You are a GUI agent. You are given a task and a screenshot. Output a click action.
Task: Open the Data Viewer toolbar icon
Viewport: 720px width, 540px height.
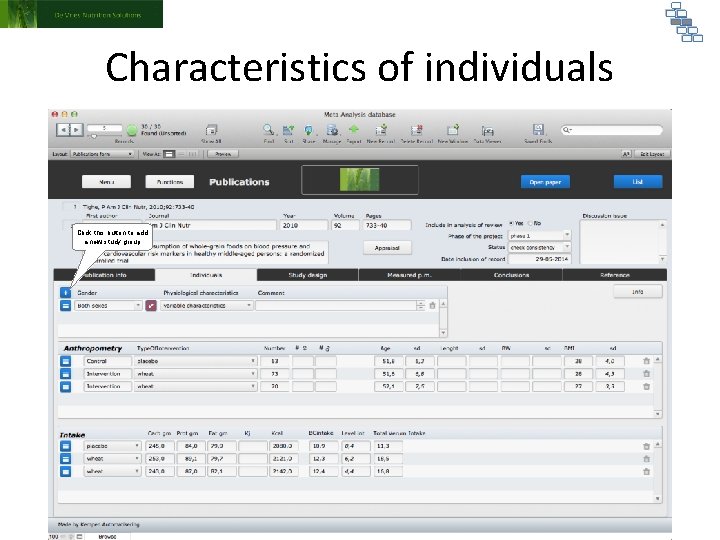pyautogui.click(x=487, y=130)
